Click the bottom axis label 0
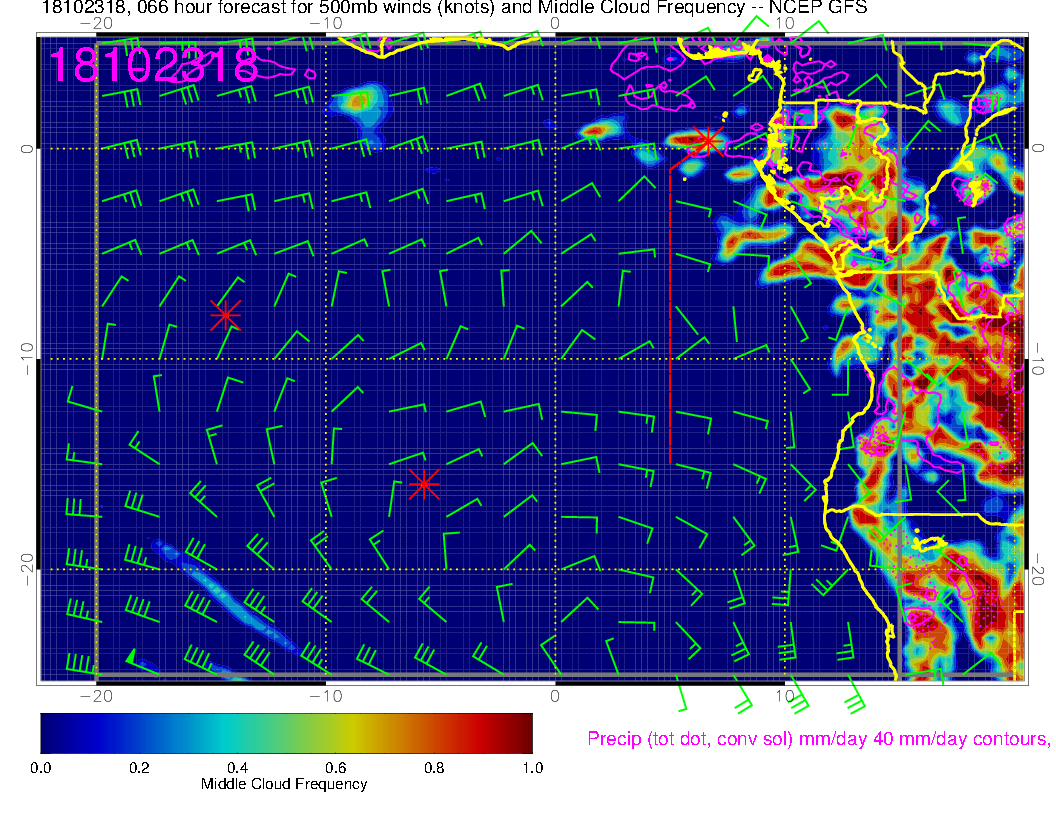This screenshot has width=1056, height=816. [555, 696]
